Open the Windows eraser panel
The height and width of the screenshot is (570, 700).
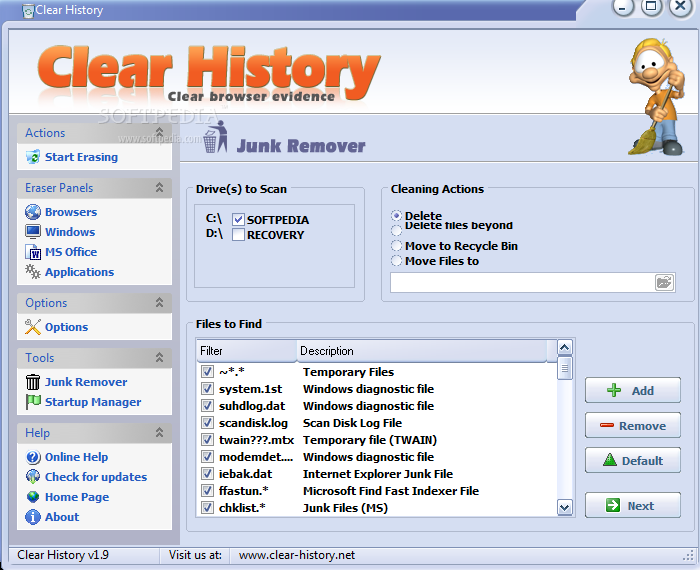(x=70, y=232)
